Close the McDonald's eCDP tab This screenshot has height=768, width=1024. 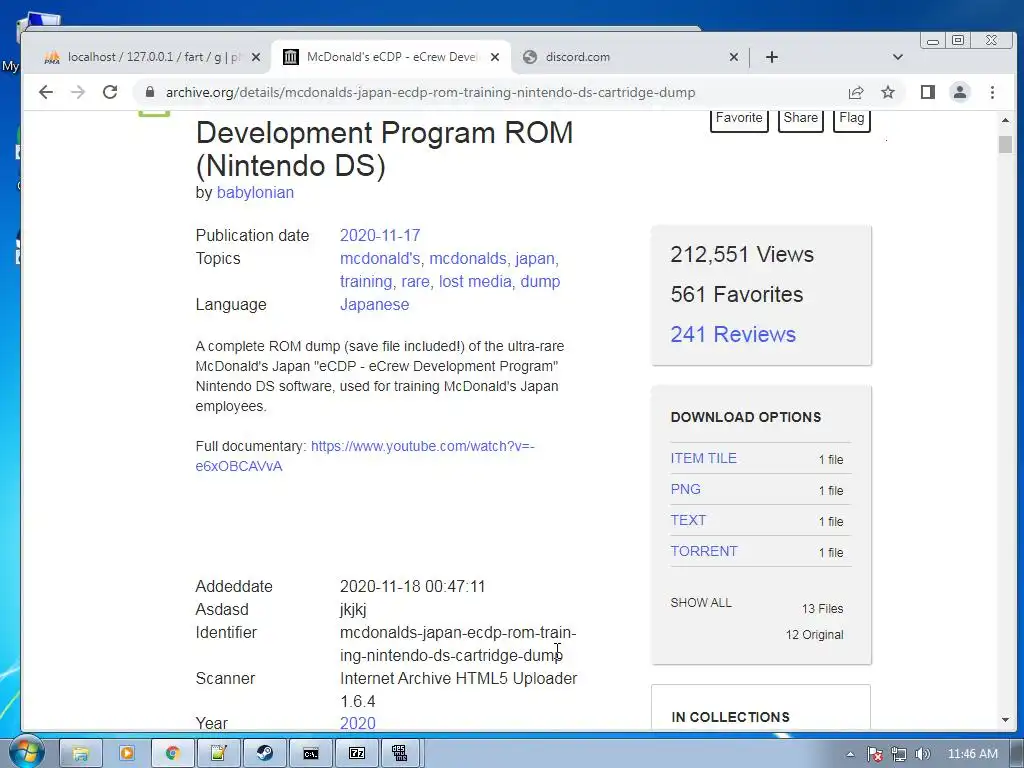click(x=495, y=57)
